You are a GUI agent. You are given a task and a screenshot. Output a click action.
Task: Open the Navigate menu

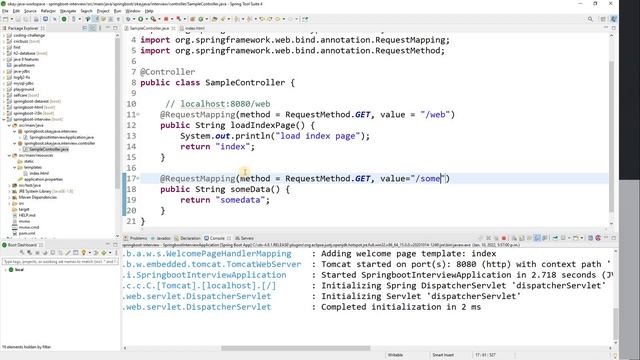click(68, 11)
